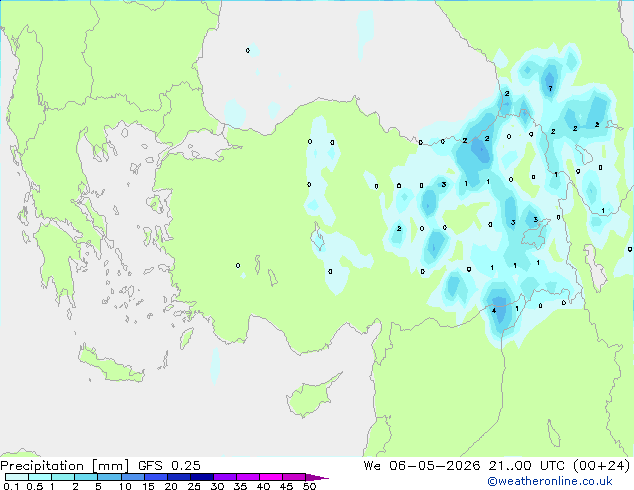
Task: Click the over-50 arrow tip of legend
Action: click(317, 477)
